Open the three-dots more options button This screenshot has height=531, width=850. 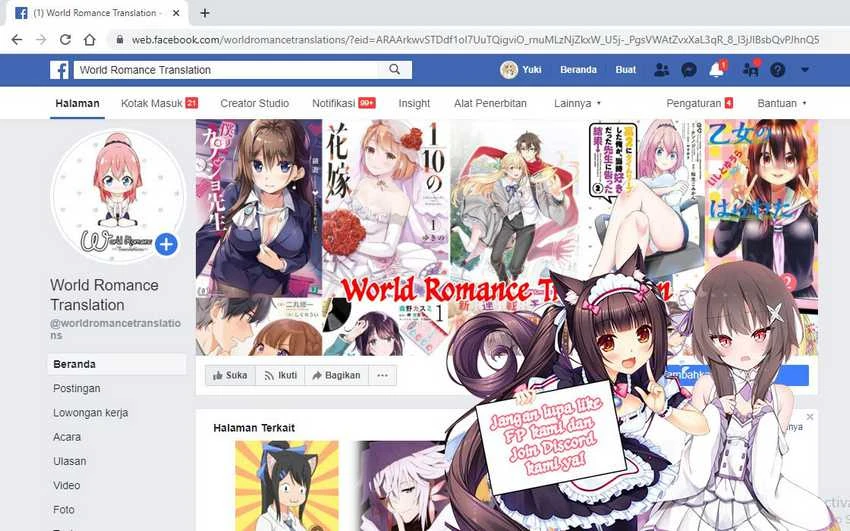click(x=383, y=375)
